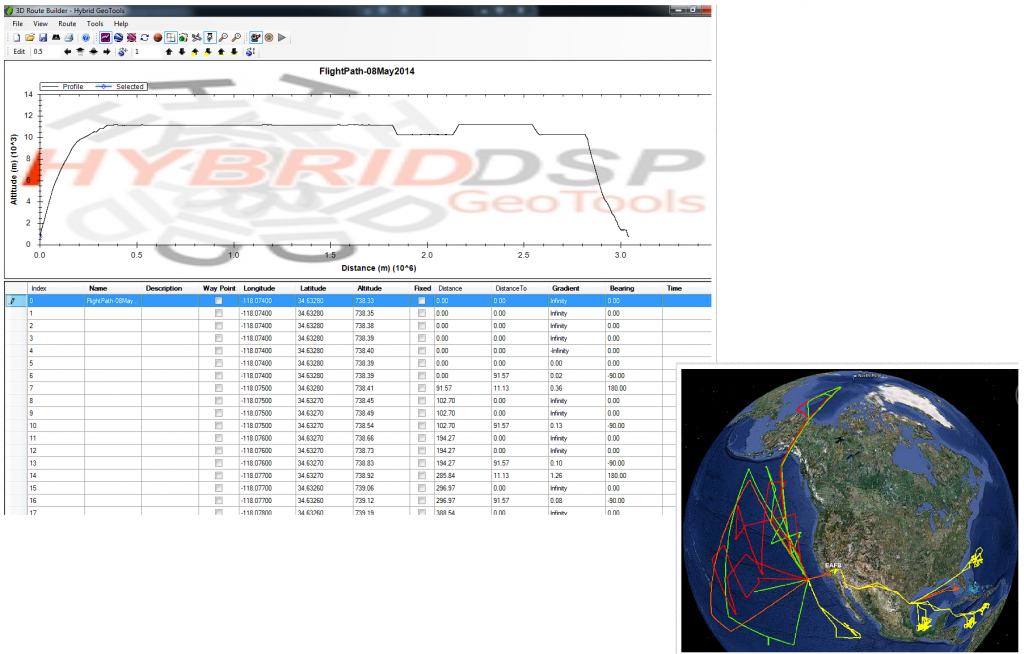
Task: Click the right magnifier zoom icon
Action: 236,38
